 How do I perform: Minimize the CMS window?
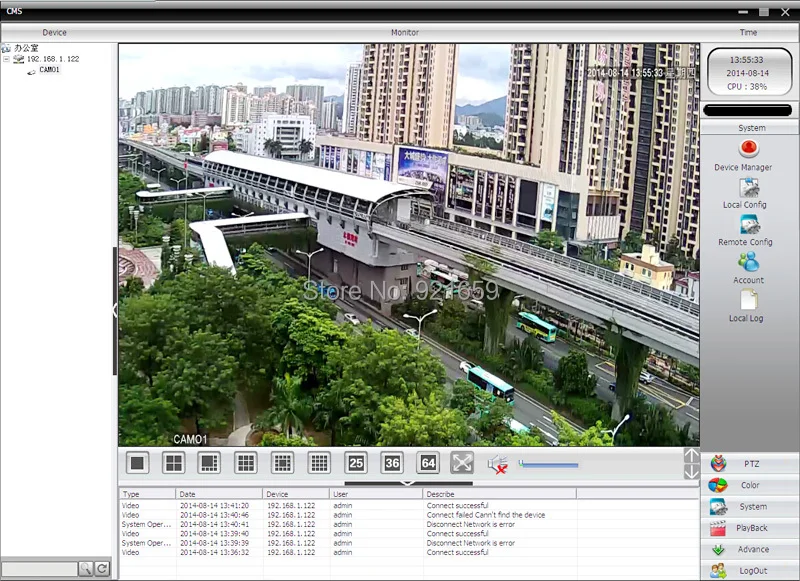[743, 12]
